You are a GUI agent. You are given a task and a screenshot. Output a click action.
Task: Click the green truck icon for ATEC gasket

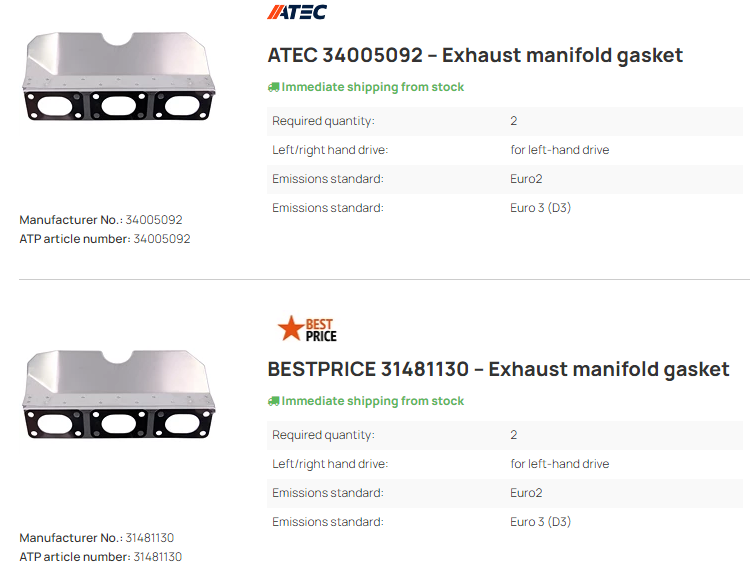tap(273, 87)
